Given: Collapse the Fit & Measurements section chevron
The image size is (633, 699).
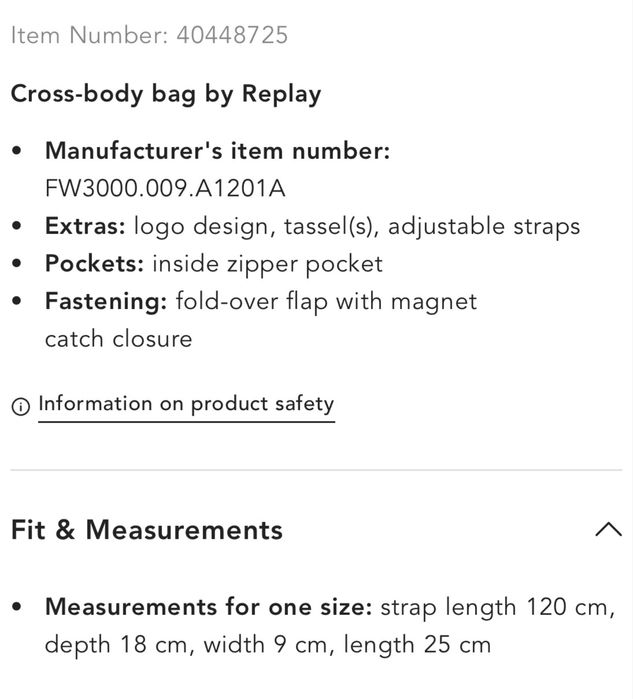Looking at the screenshot, I should tap(607, 529).
